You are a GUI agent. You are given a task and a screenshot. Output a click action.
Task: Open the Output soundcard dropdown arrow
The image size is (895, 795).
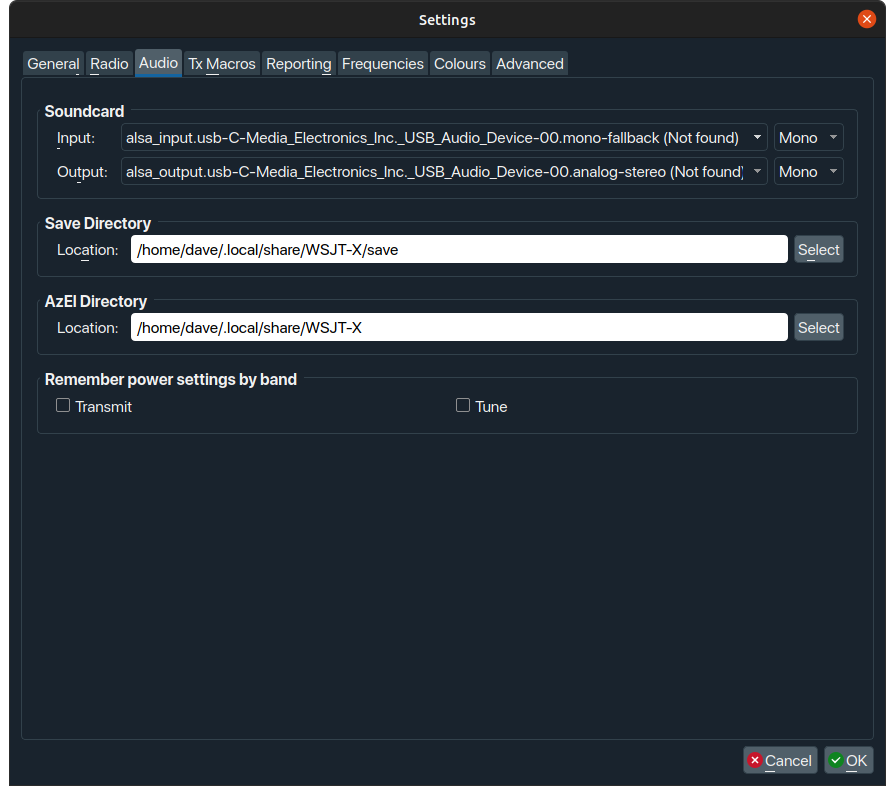[x=757, y=171]
